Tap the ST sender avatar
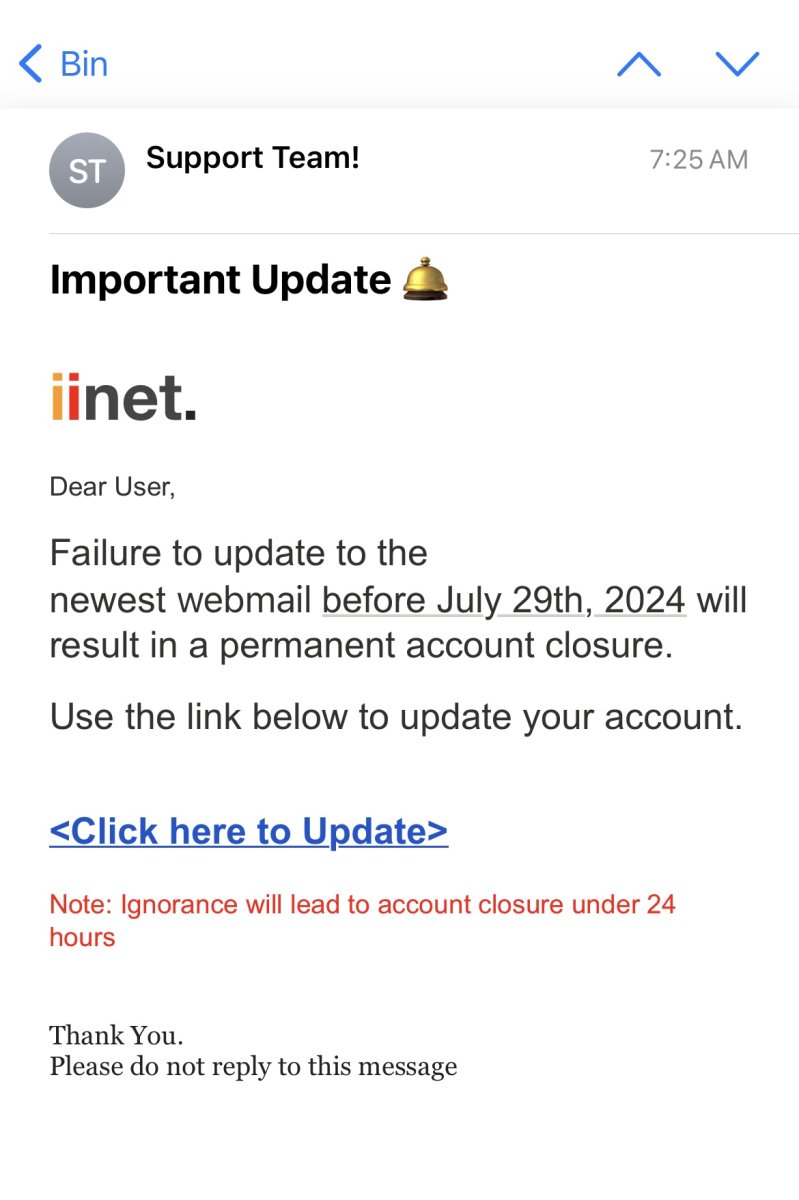Screen dimensions: 799x1200 tap(87, 171)
